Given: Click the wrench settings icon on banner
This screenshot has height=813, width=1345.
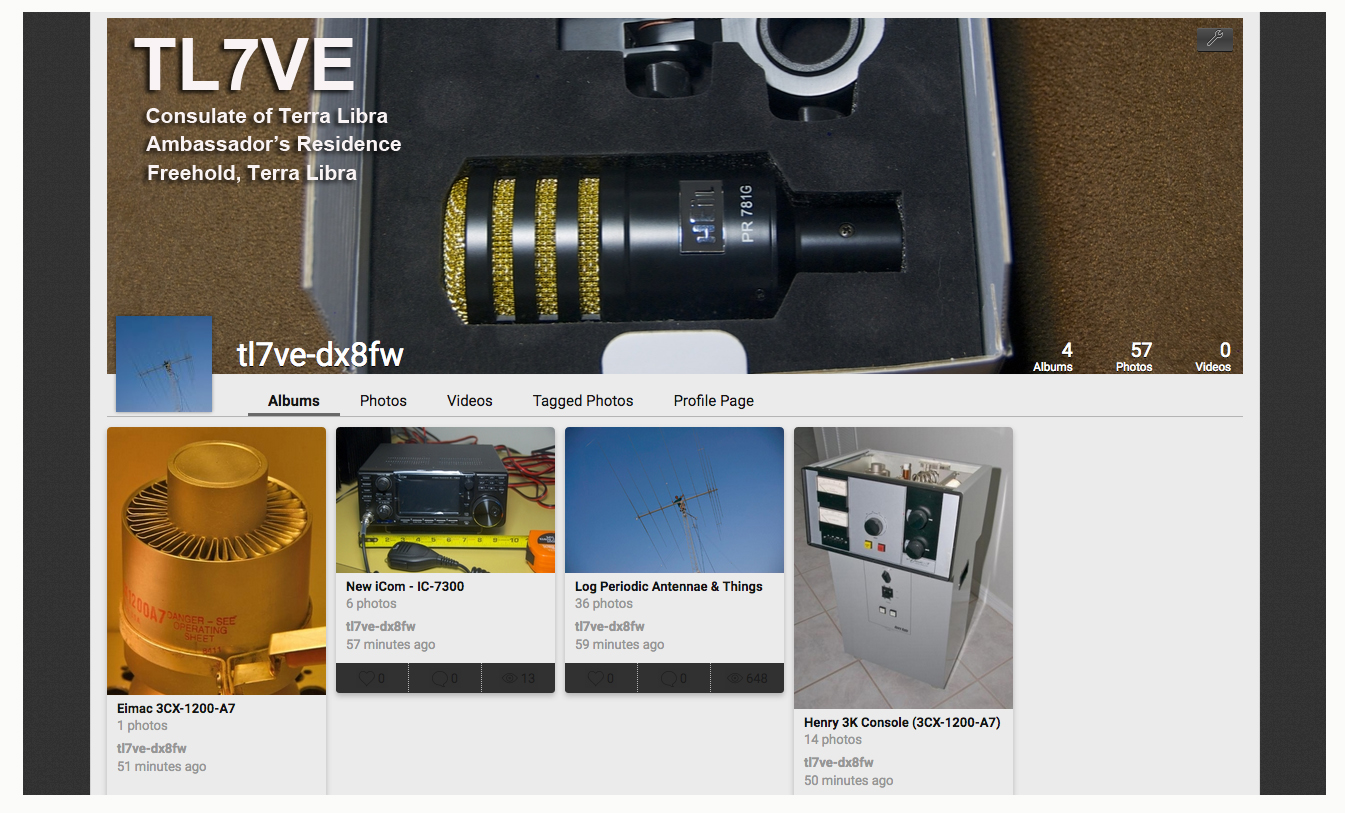Looking at the screenshot, I should [1214, 39].
